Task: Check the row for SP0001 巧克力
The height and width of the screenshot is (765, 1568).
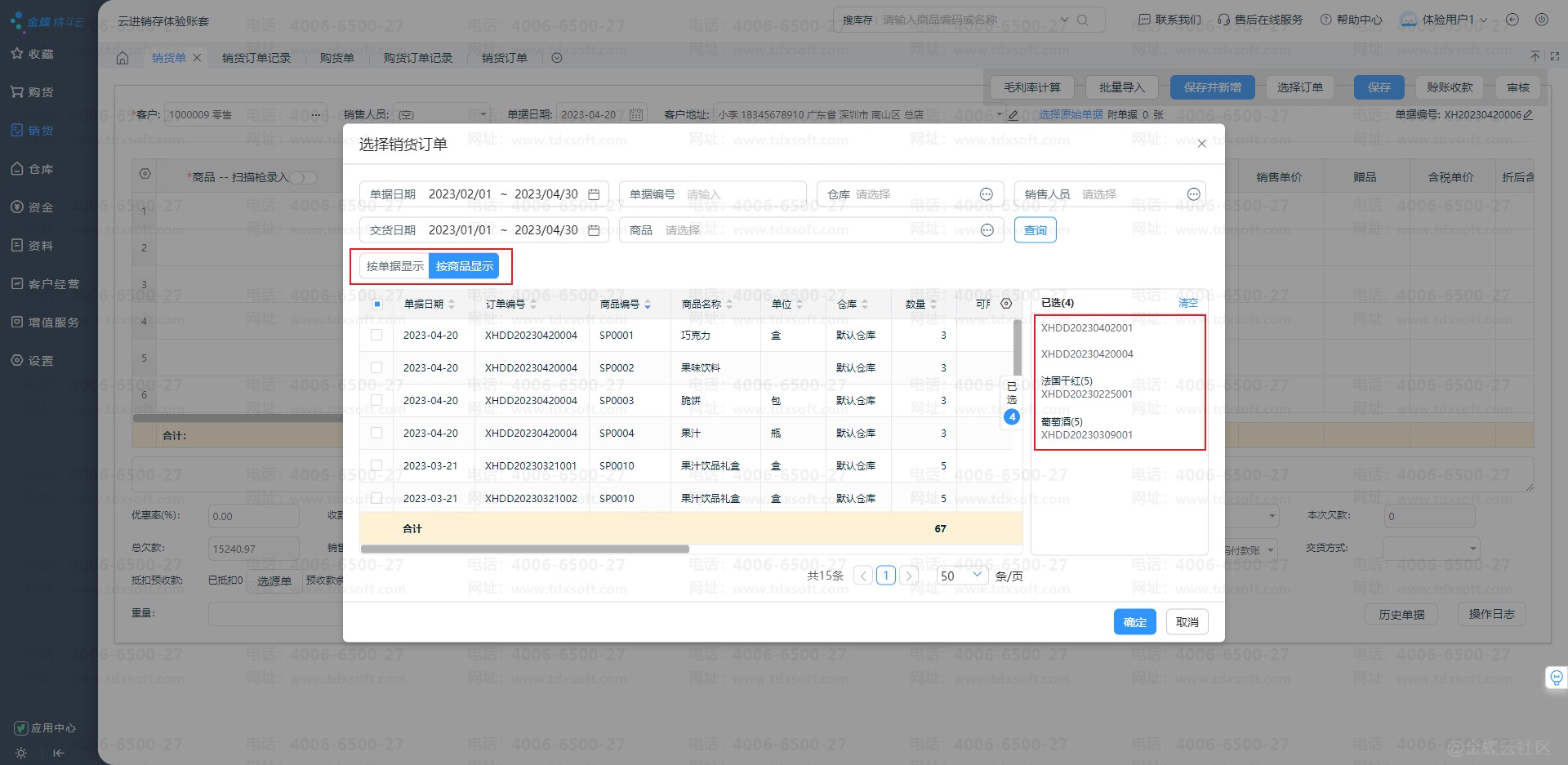Action: click(x=376, y=336)
